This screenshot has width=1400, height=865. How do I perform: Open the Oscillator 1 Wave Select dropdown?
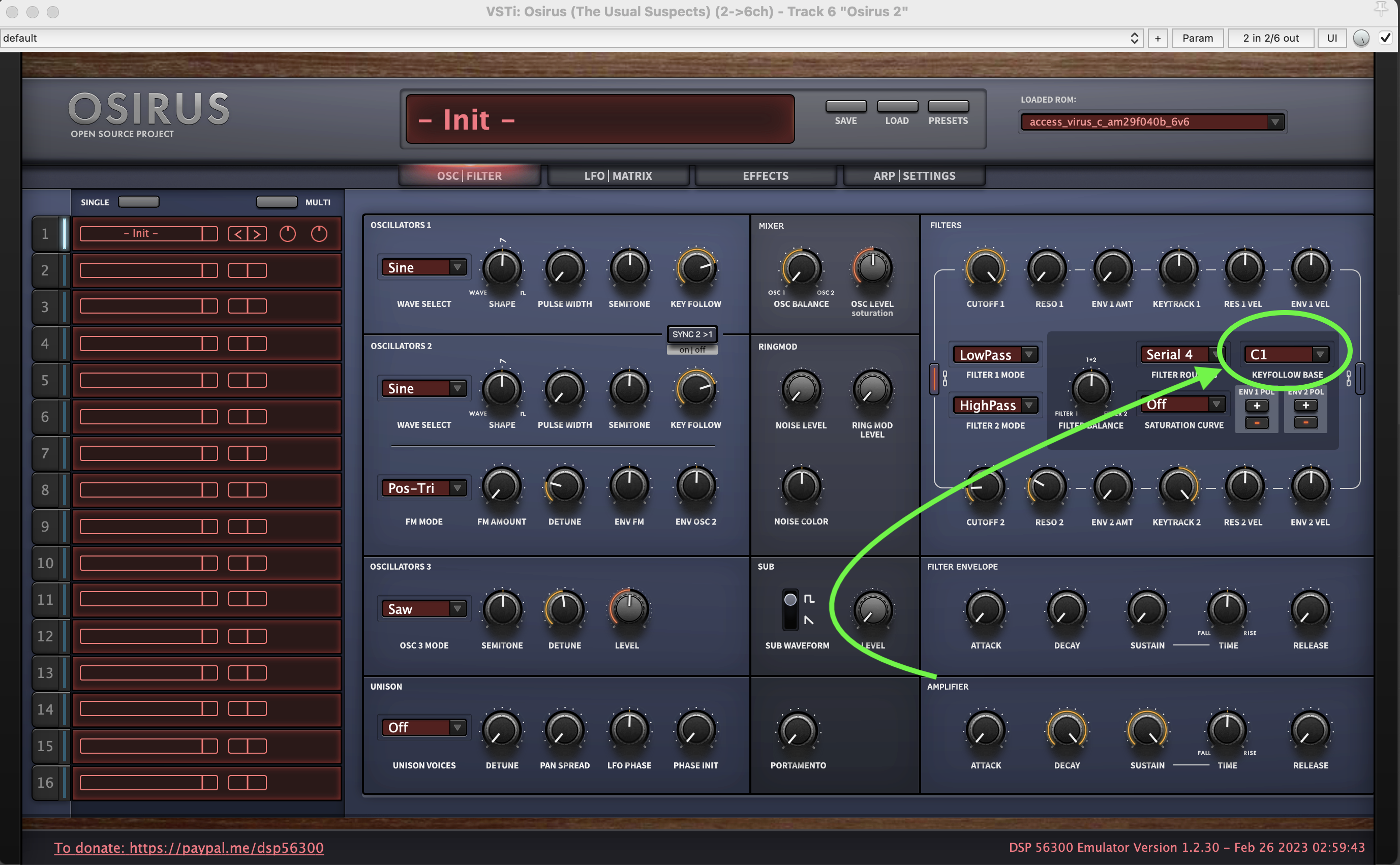(x=424, y=267)
